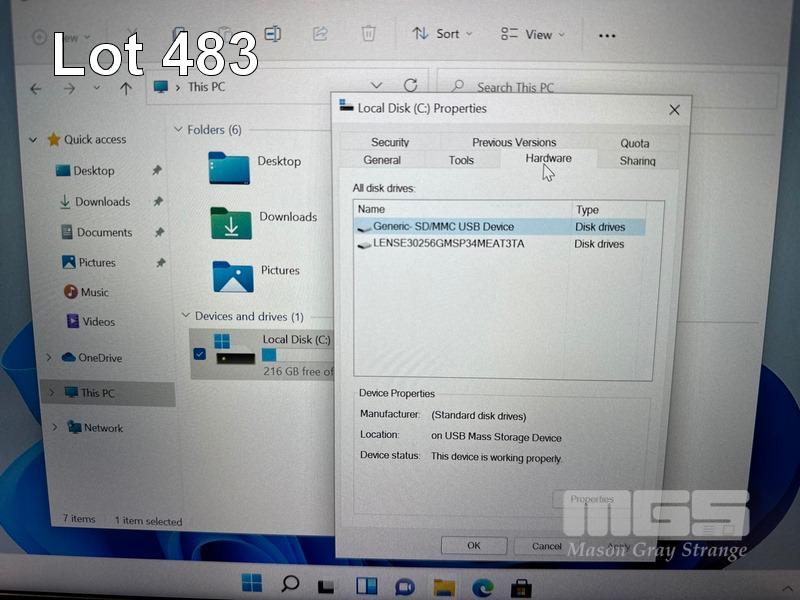Switch to the Security tab
800x600 pixels.
click(389, 143)
